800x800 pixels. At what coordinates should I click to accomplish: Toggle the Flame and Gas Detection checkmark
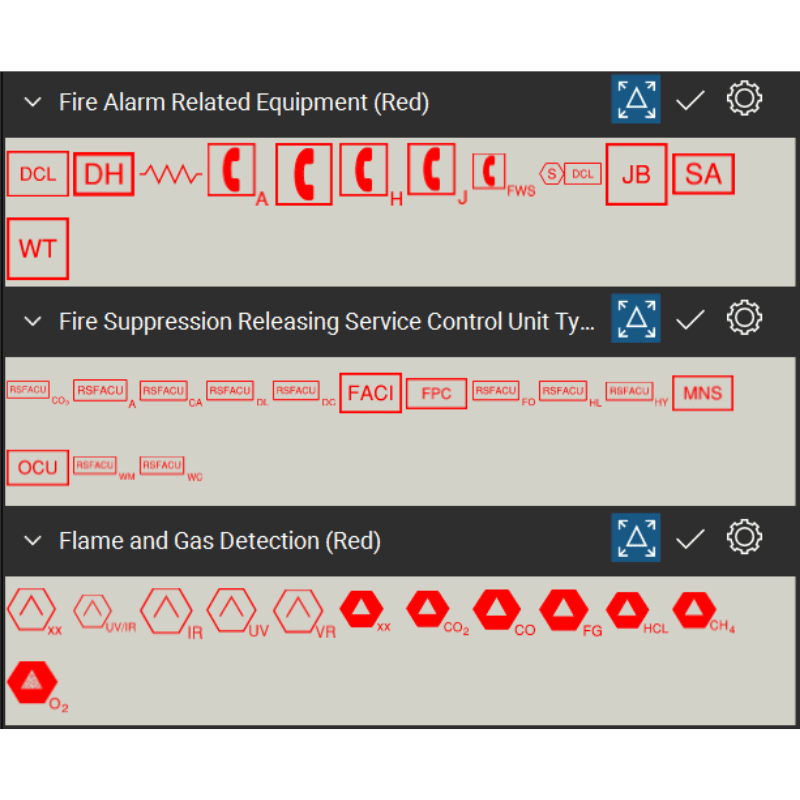690,539
